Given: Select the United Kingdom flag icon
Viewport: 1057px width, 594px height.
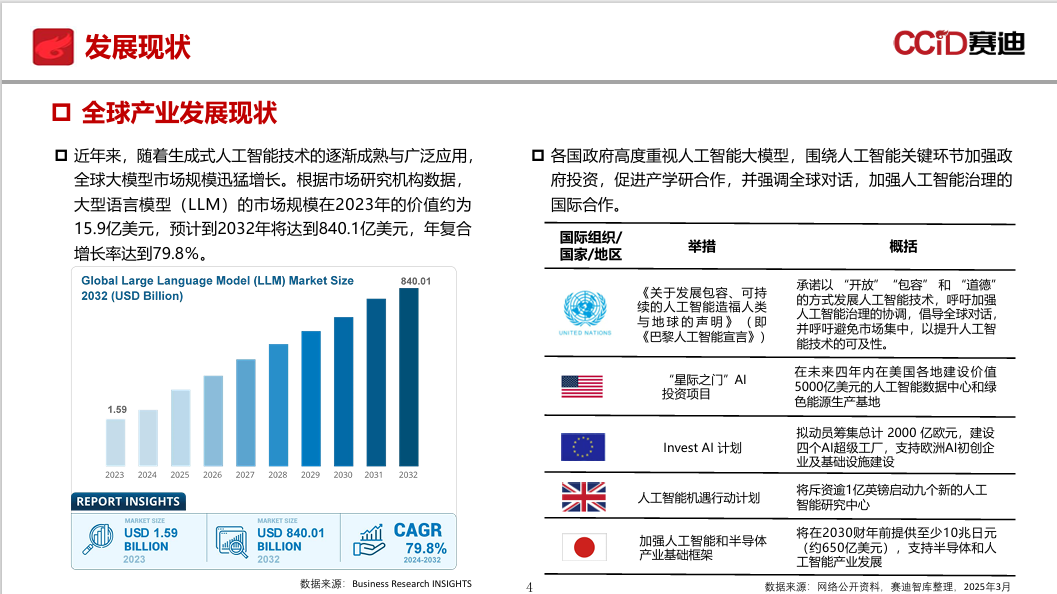Looking at the screenshot, I should tap(584, 497).
